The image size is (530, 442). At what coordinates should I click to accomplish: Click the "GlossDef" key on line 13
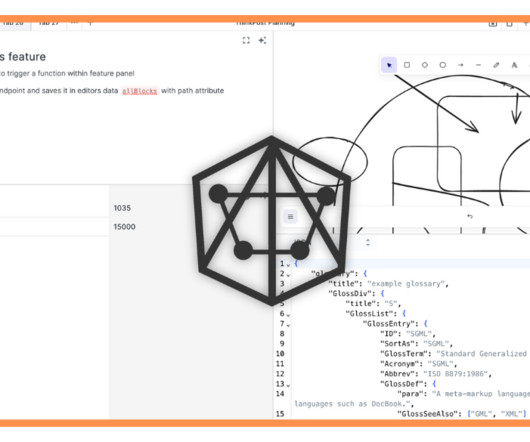click(x=403, y=384)
